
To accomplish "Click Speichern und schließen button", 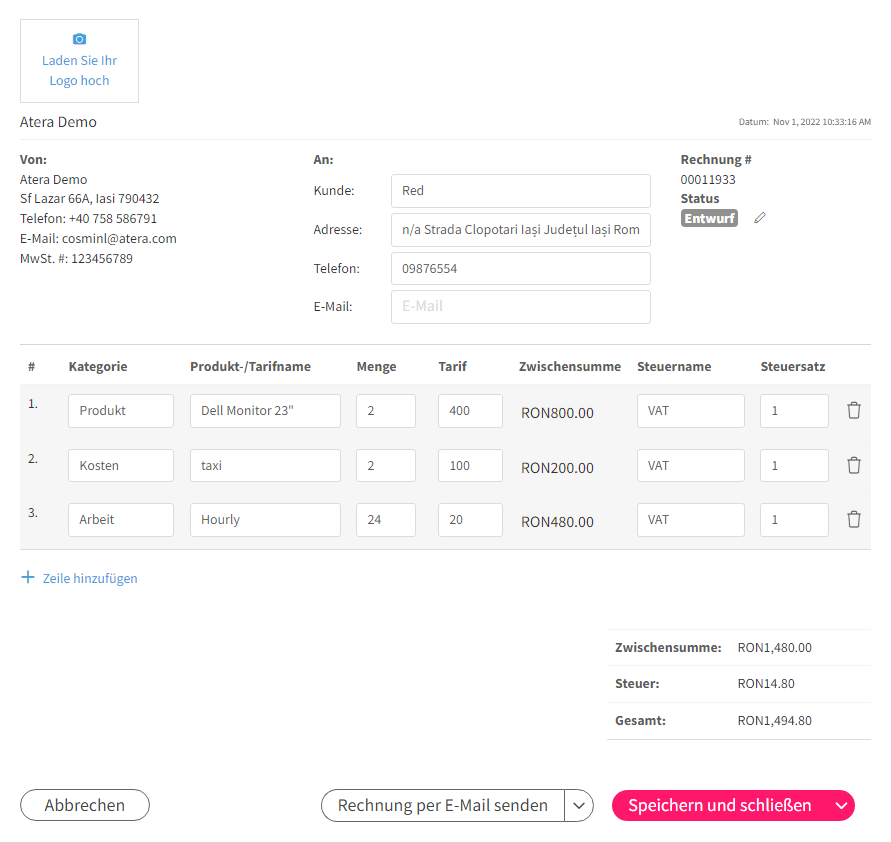I will 720,805.
